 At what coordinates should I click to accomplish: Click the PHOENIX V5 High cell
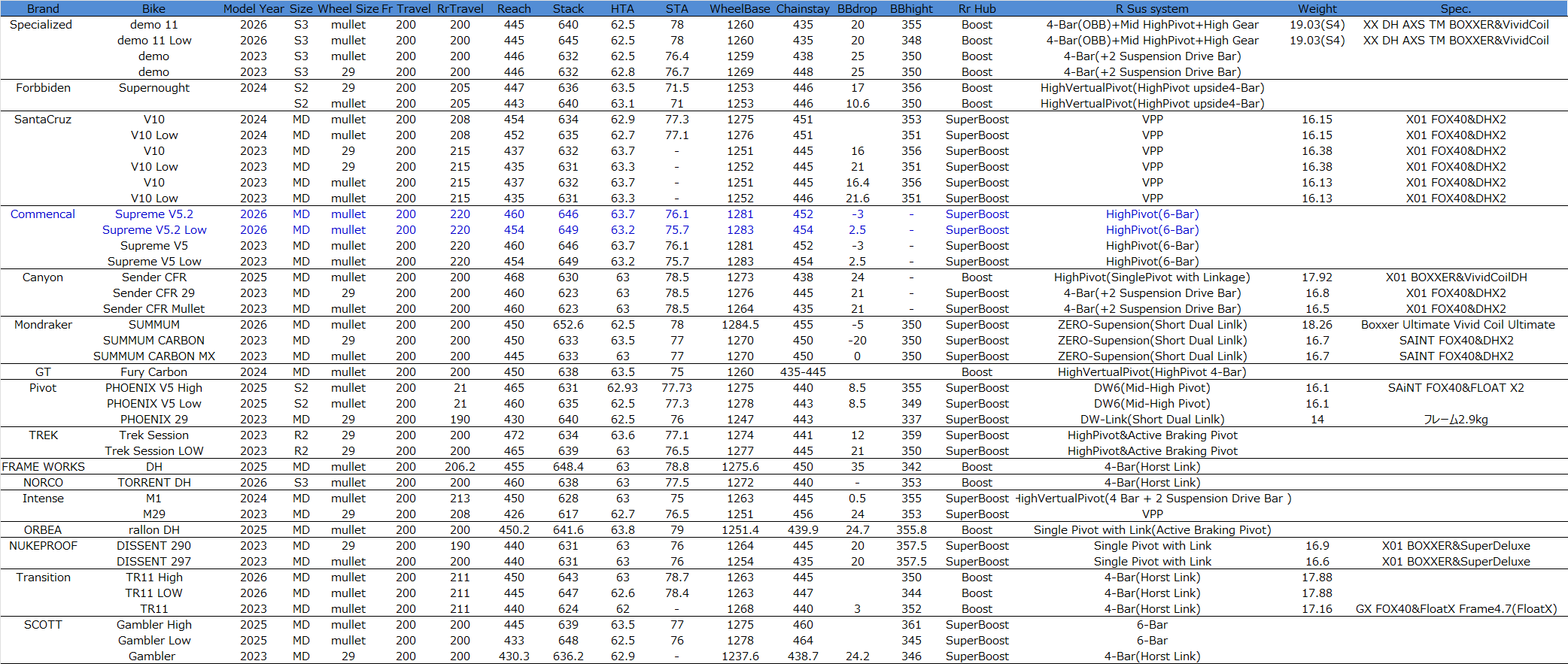click(x=153, y=388)
